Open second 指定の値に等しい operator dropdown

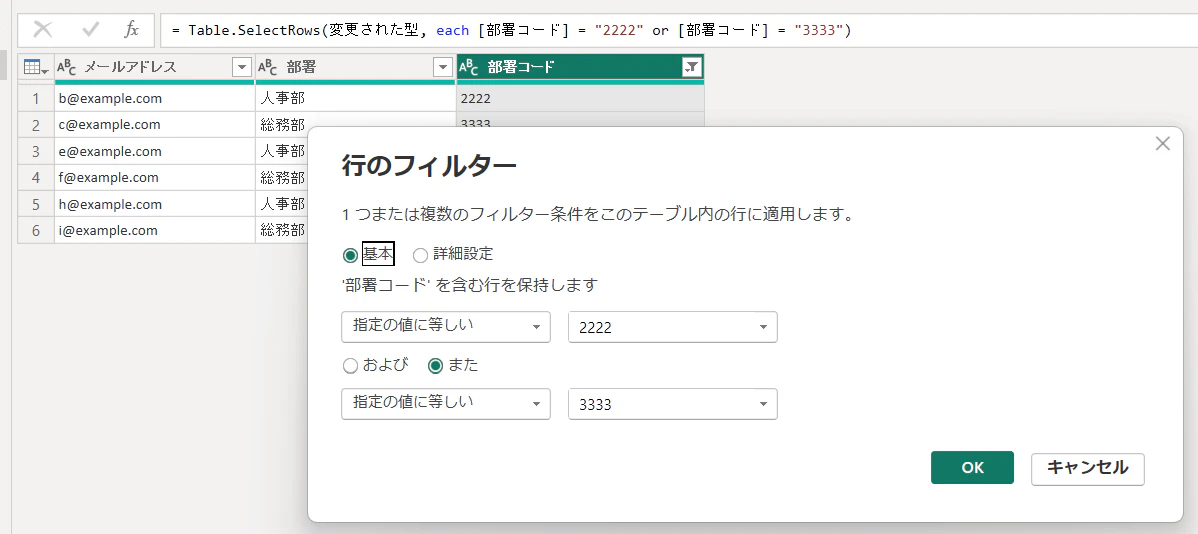click(445, 404)
